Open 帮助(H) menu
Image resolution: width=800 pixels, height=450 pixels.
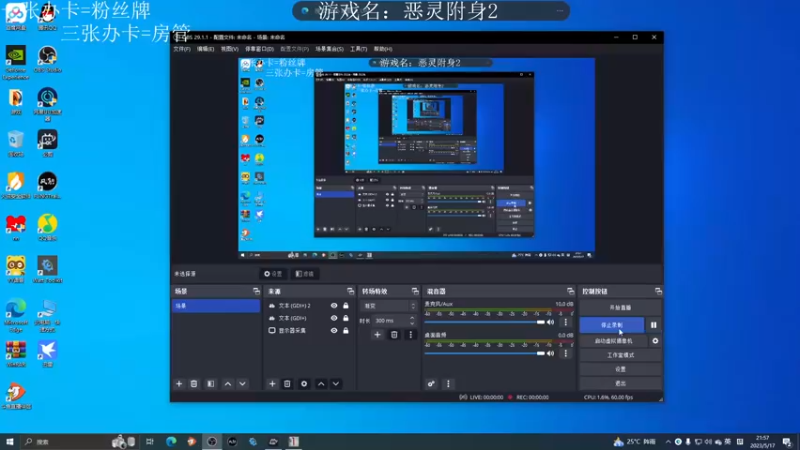pos(383,49)
